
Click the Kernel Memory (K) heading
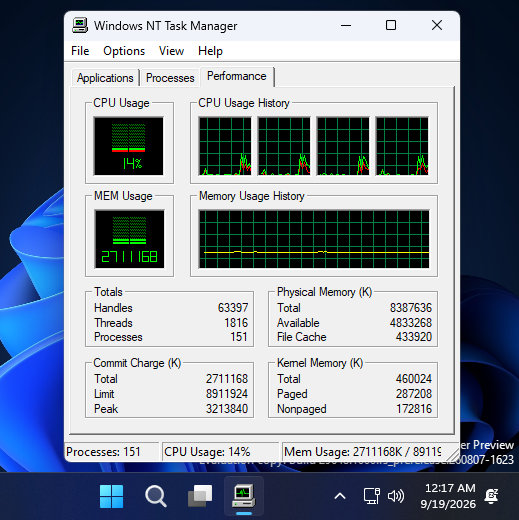[320, 363]
